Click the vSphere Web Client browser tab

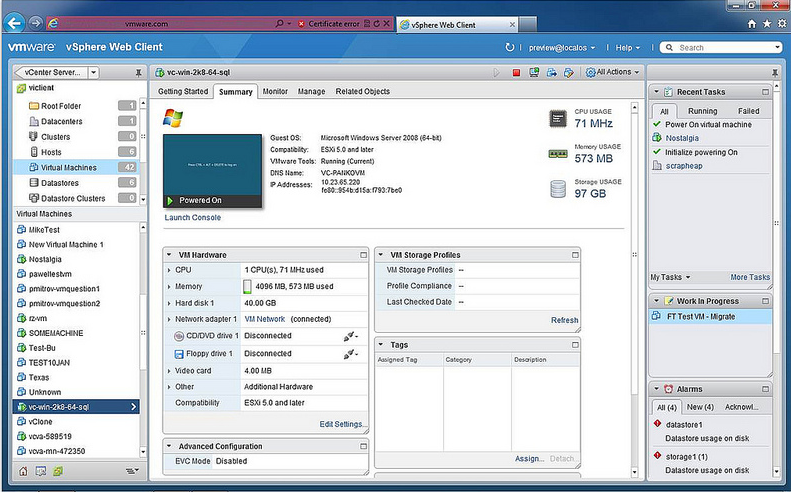click(x=457, y=25)
